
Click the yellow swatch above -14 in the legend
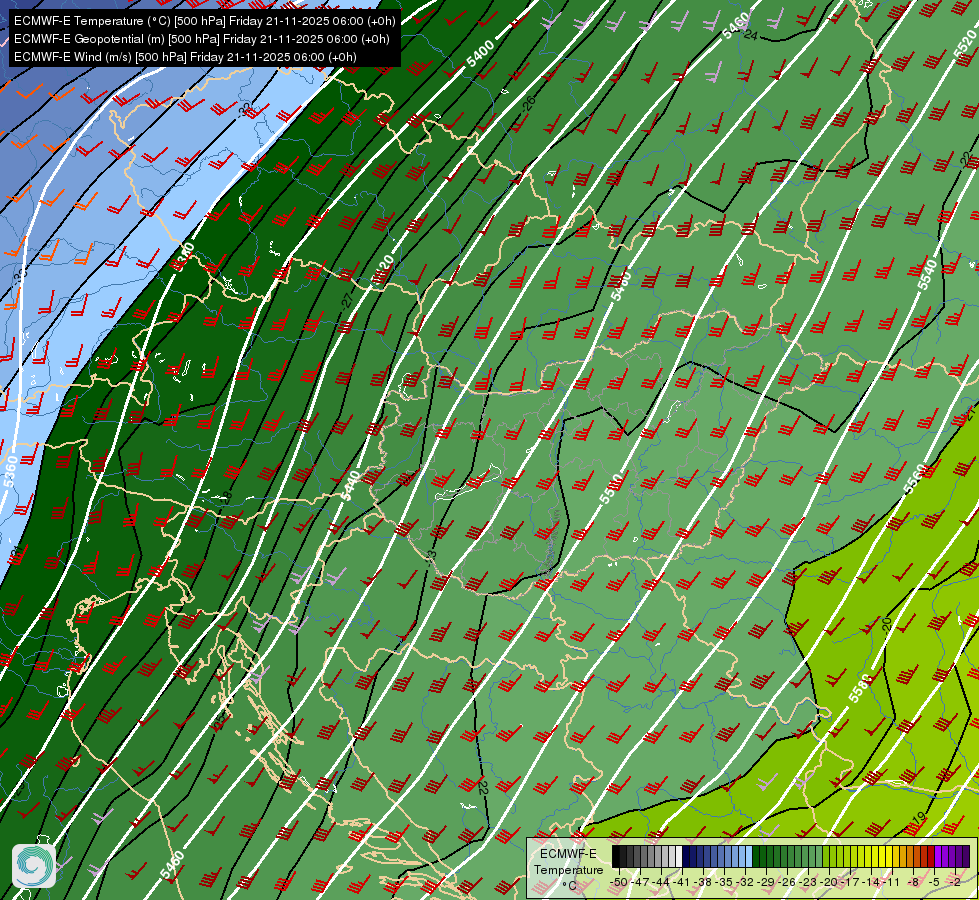[875, 856]
